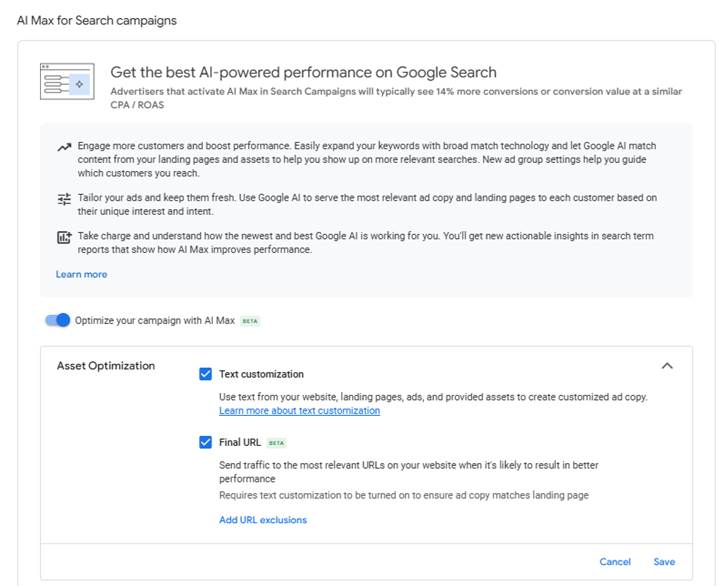Click the tune sliders icon
The width and height of the screenshot is (724, 586).
[65, 199]
